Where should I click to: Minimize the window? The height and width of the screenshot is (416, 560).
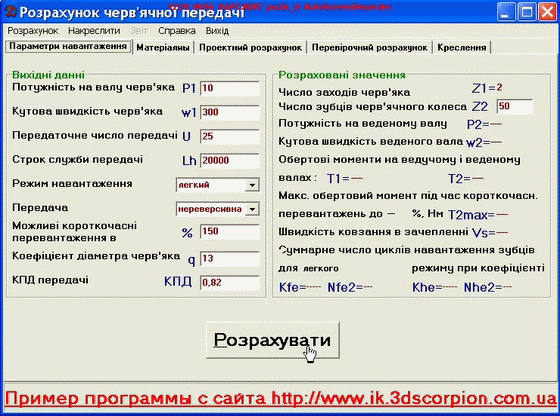pyautogui.click(x=506, y=12)
